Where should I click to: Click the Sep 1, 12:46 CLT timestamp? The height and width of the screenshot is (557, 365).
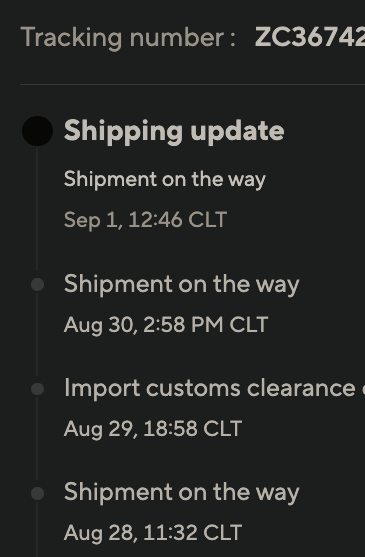145,220
